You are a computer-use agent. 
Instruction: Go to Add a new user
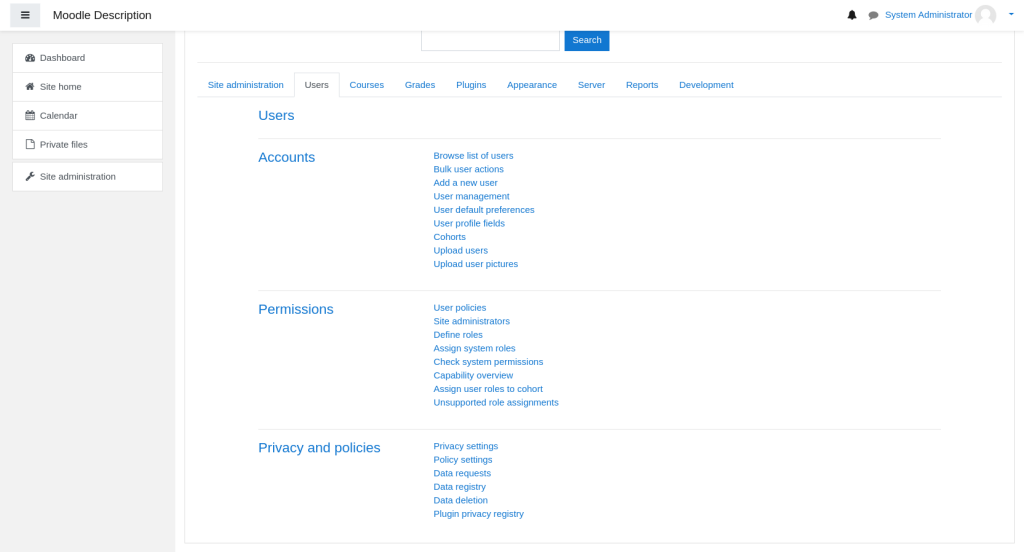click(x=465, y=183)
